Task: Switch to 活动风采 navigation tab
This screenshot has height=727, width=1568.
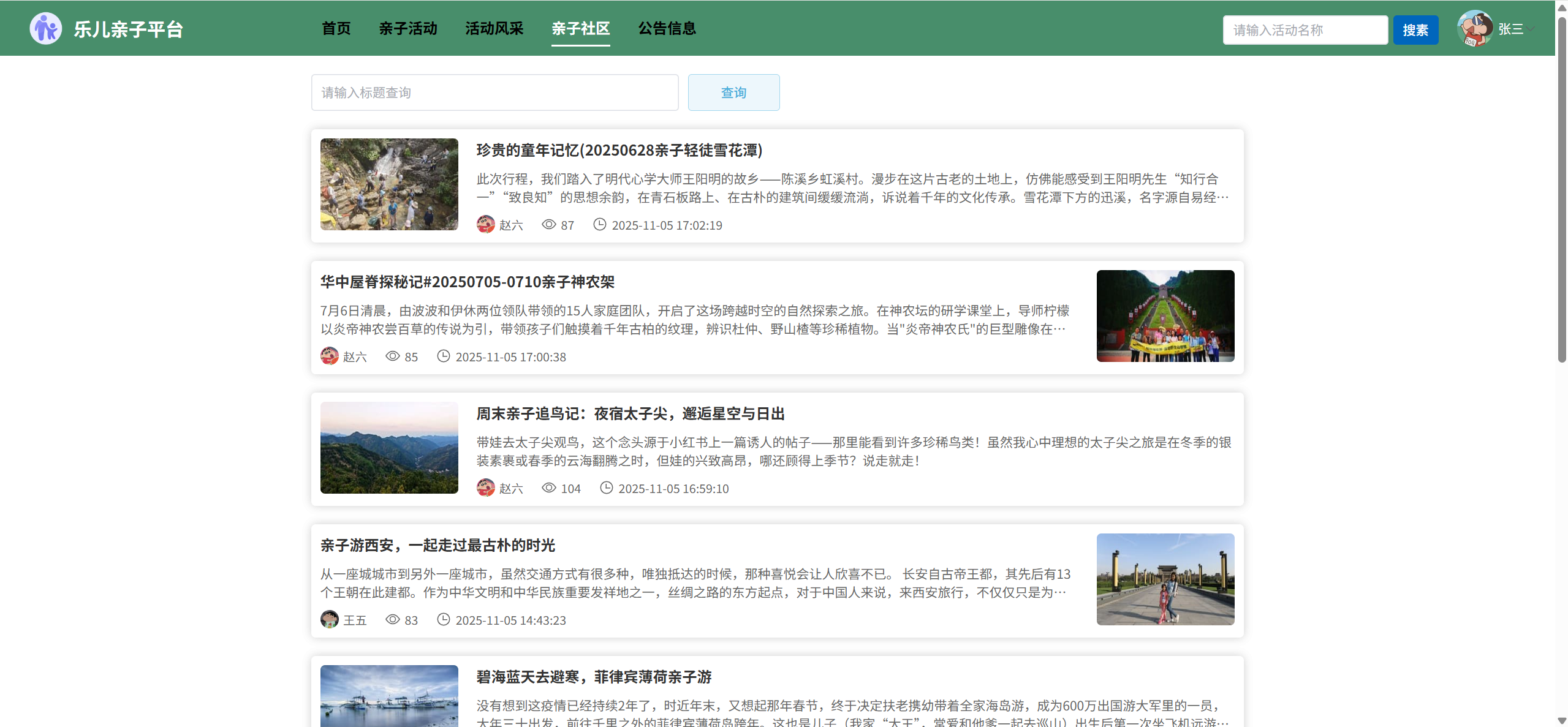Action: point(494,29)
